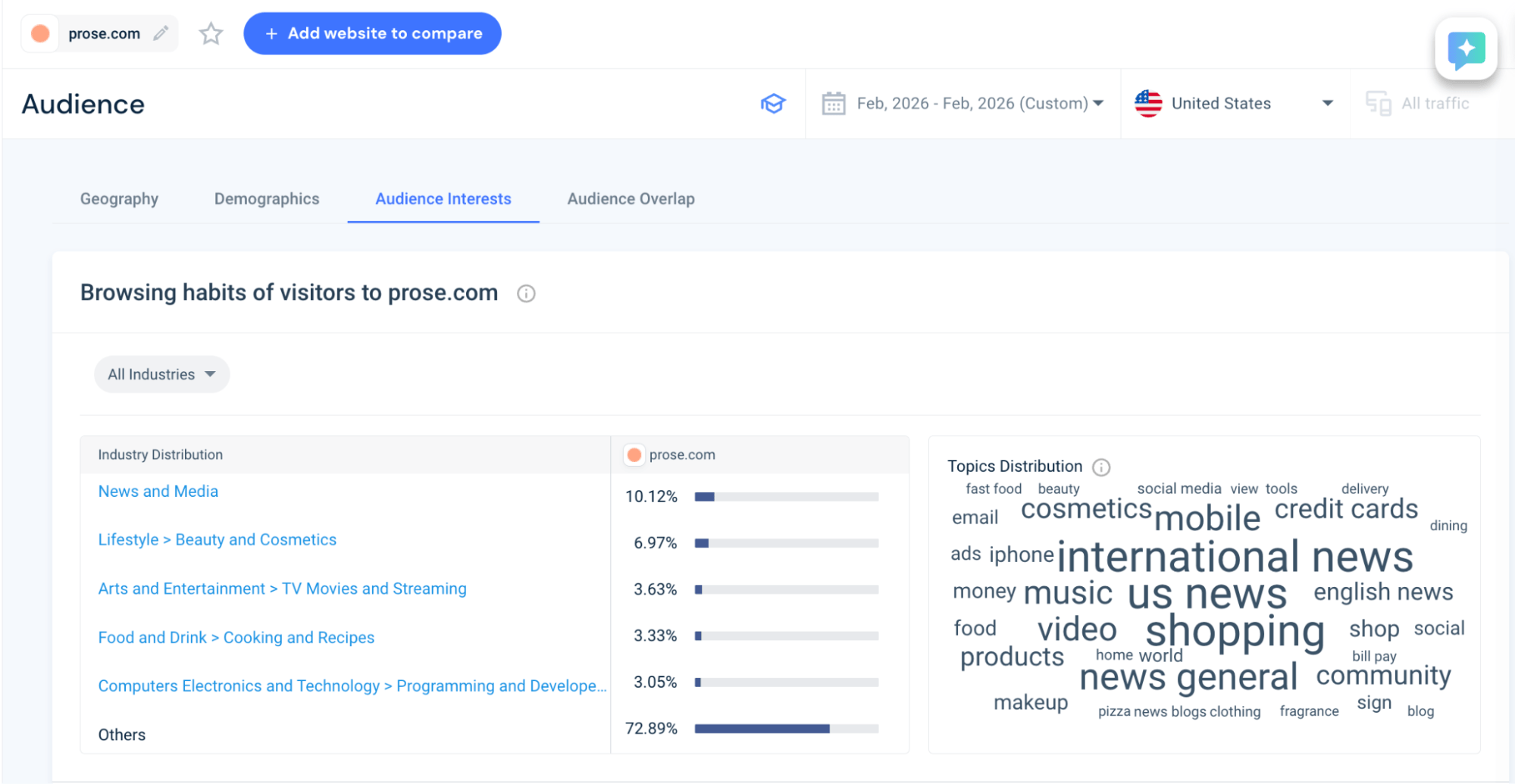1515x784 pixels.
Task: Click the 'delivery' topic word
Action: (1364, 489)
